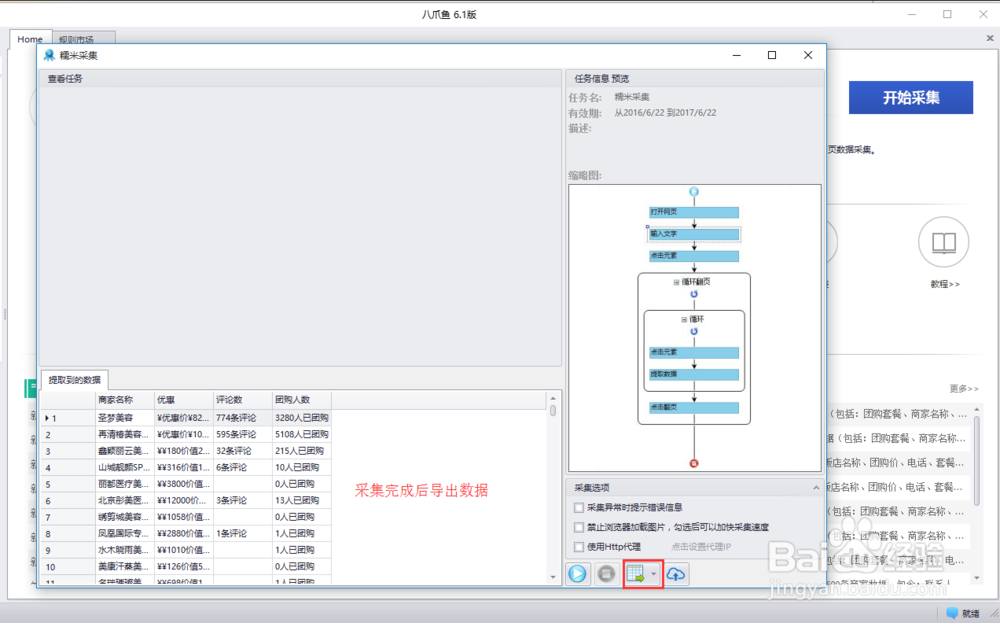This screenshot has width=1000, height=623.
Task: Click the 点击设置代理IP link
Action: pyautogui.click(x=701, y=547)
